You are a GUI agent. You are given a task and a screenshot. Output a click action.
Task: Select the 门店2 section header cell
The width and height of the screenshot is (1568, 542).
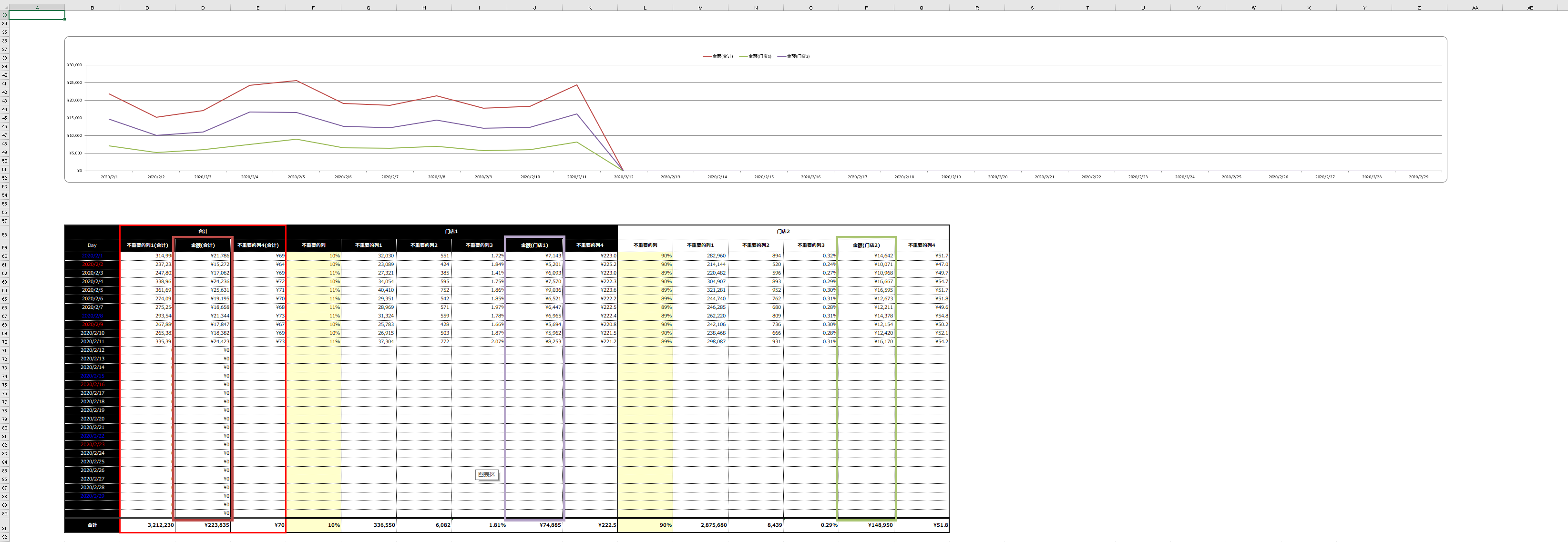(x=782, y=231)
